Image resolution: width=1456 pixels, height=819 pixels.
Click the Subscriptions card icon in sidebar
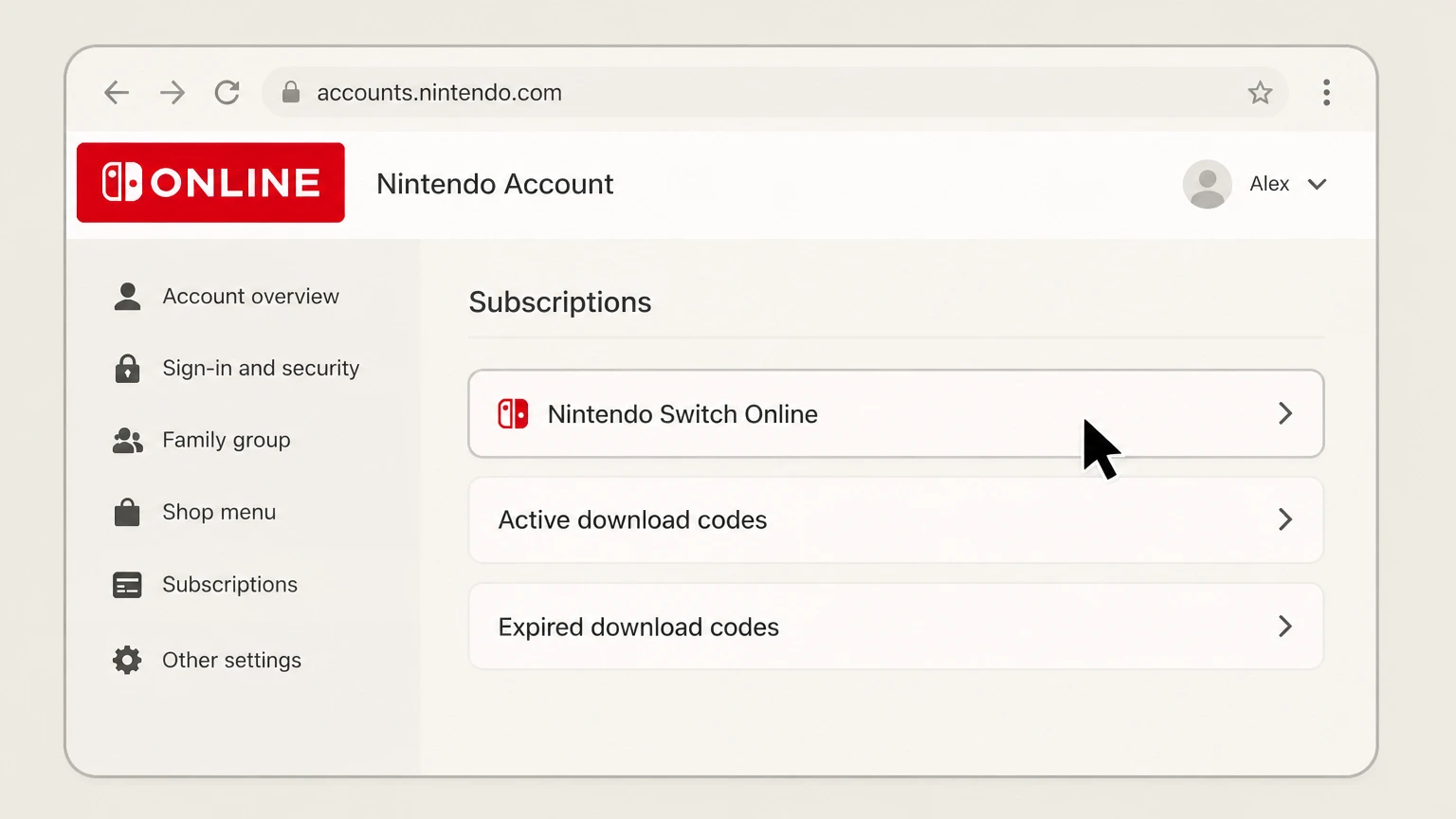point(127,585)
